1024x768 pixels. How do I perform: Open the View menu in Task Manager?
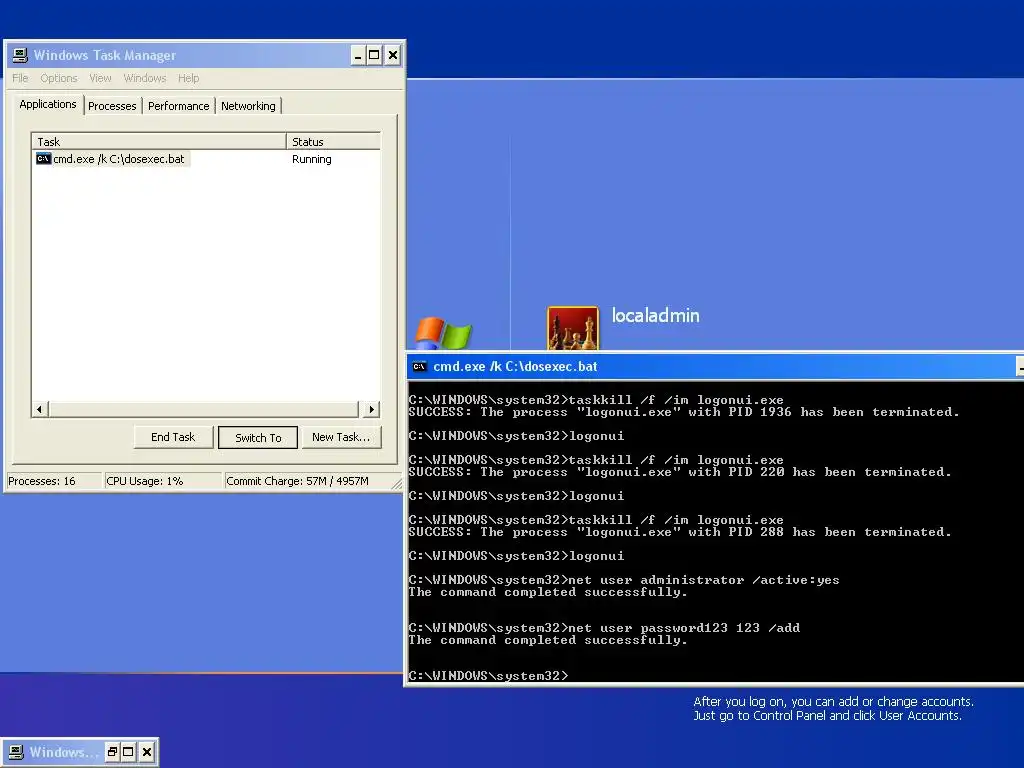pos(100,78)
